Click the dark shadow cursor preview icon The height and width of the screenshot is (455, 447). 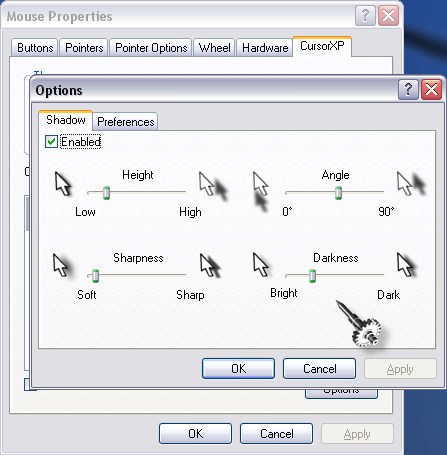point(406,265)
